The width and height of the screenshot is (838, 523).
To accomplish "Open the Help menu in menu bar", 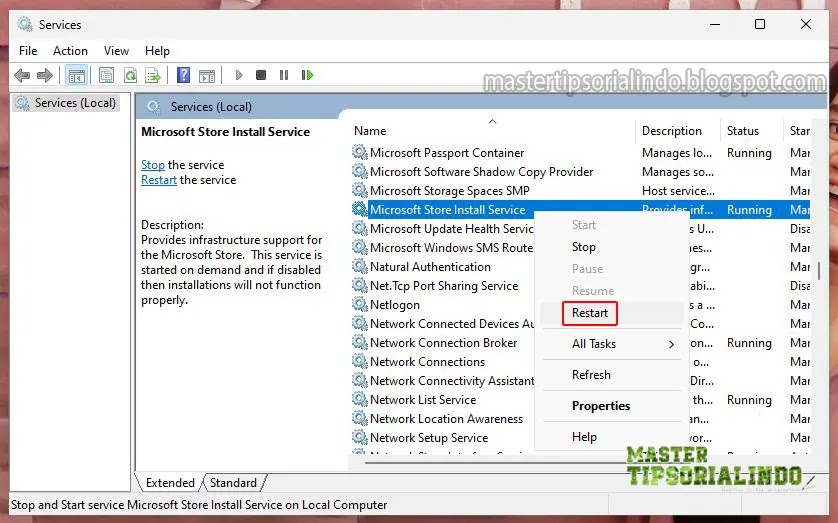I will (x=157, y=51).
